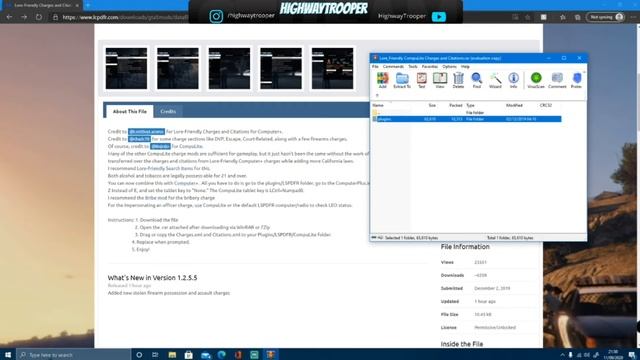Click the Comment icon in WinRAR toolbar
The width and height of the screenshot is (640, 360).
[557, 80]
